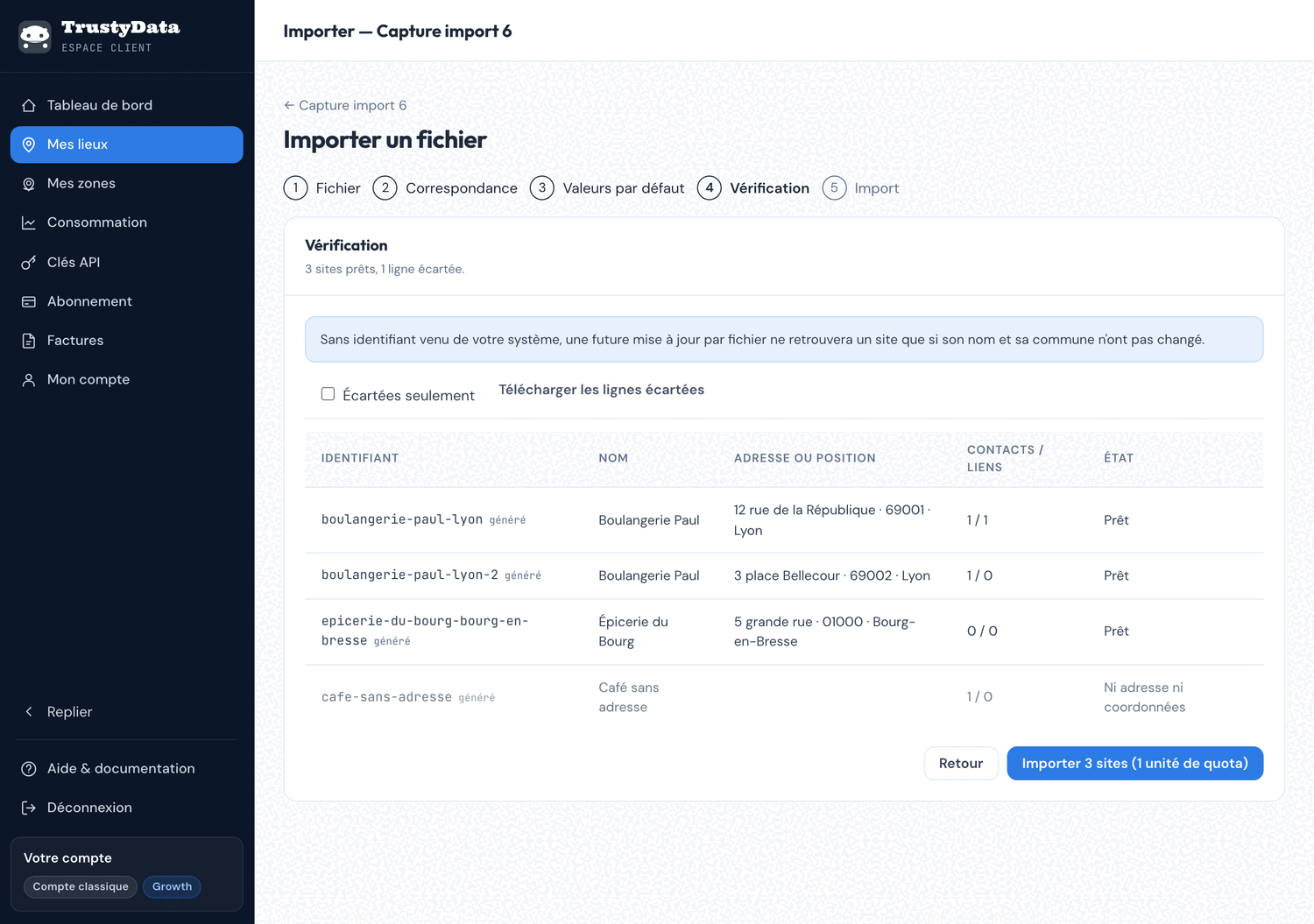Click the Retour button
1314x924 pixels.
tap(961, 763)
